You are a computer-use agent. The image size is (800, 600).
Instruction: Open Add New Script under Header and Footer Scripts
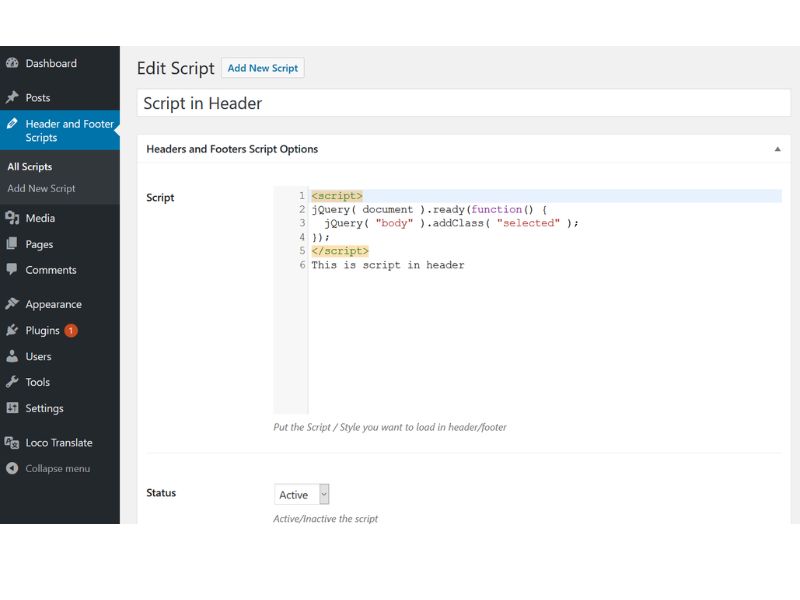[x=41, y=187]
